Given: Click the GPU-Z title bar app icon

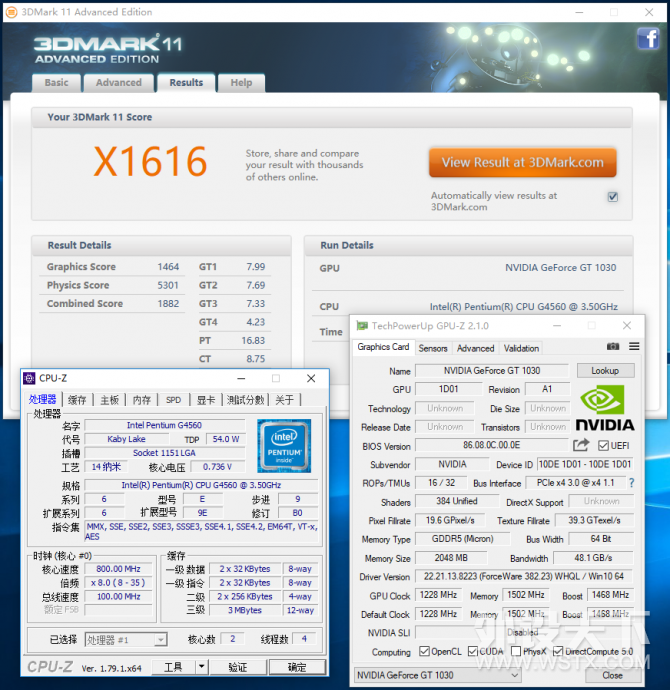Looking at the screenshot, I should pos(362,326).
